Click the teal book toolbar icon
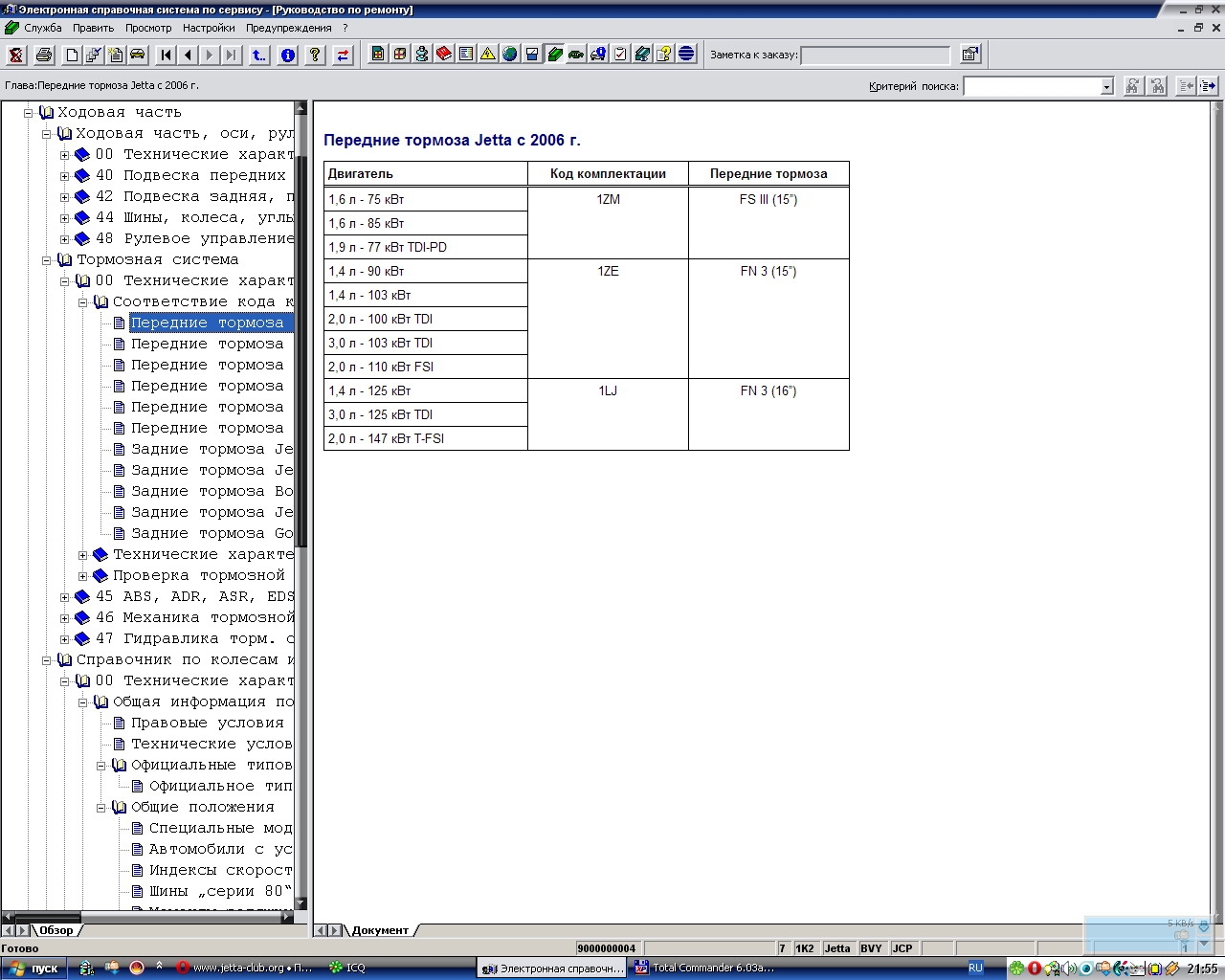Image resolution: width=1225 pixels, height=980 pixels. tap(642, 55)
